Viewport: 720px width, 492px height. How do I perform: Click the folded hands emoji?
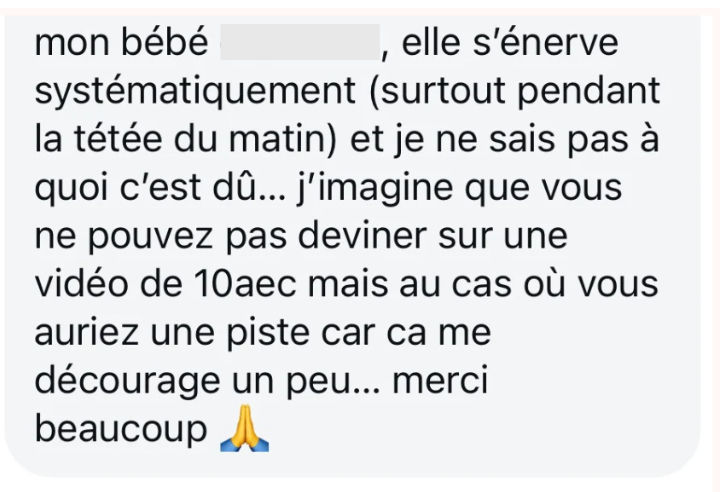coord(244,428)
